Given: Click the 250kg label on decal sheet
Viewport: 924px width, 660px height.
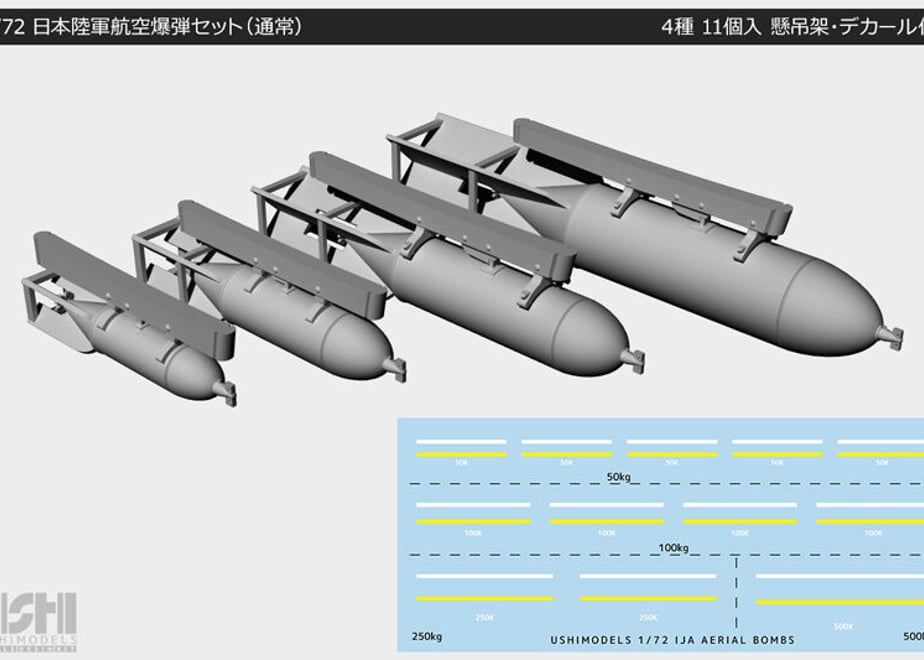Looking at the screenshot, I should (427, 636).
